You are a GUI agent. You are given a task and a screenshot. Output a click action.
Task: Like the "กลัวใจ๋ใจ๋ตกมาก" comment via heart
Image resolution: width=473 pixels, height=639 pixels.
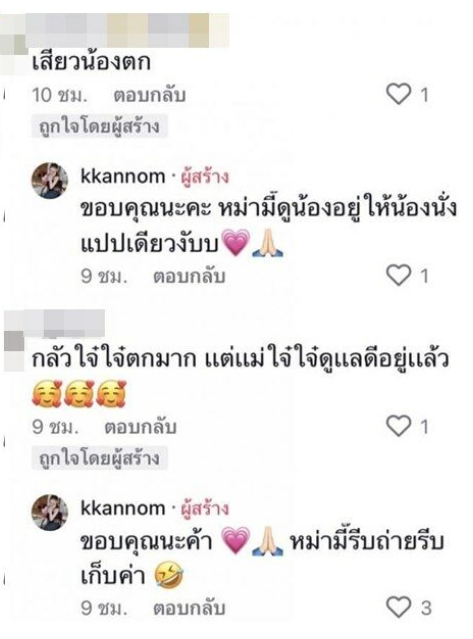point(398,426)
